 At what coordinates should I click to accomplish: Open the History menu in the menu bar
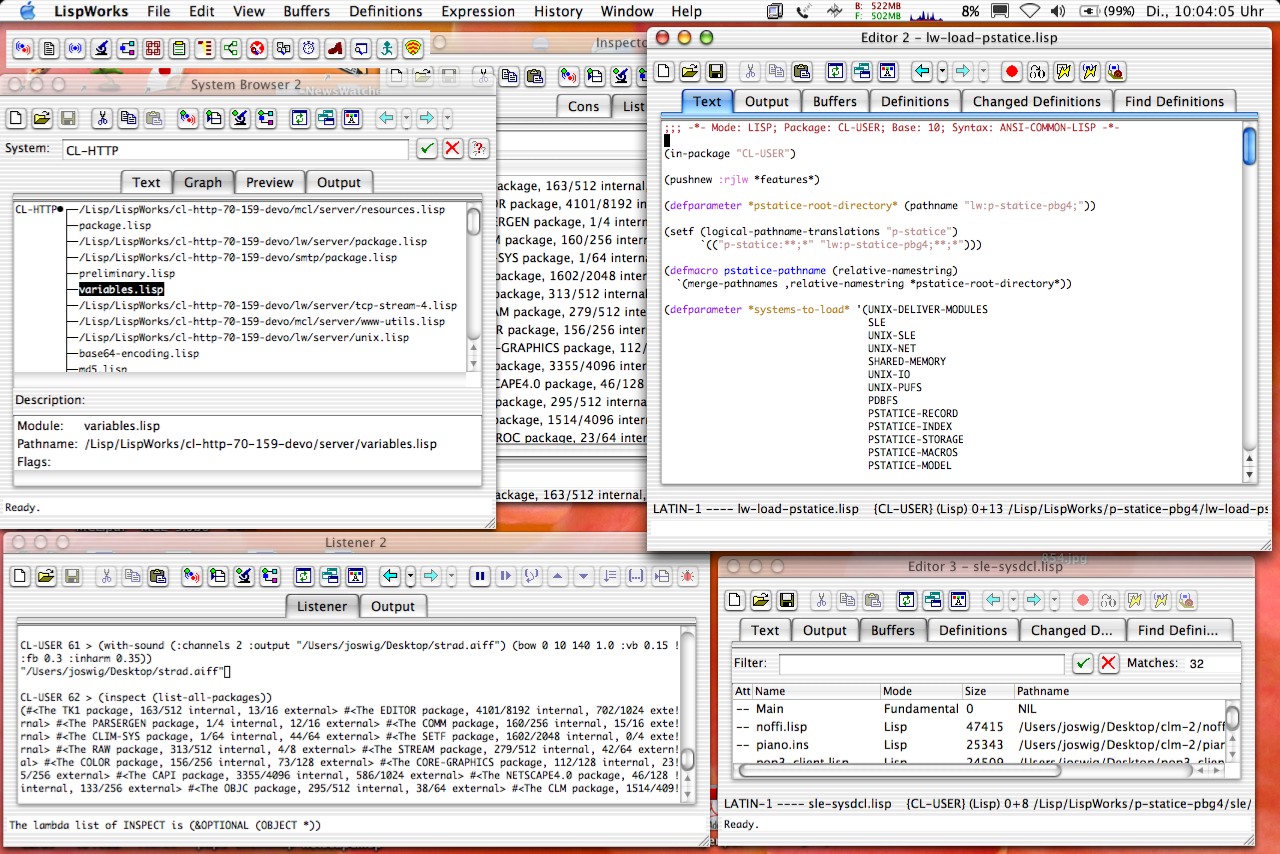click(x=558, y=11)
